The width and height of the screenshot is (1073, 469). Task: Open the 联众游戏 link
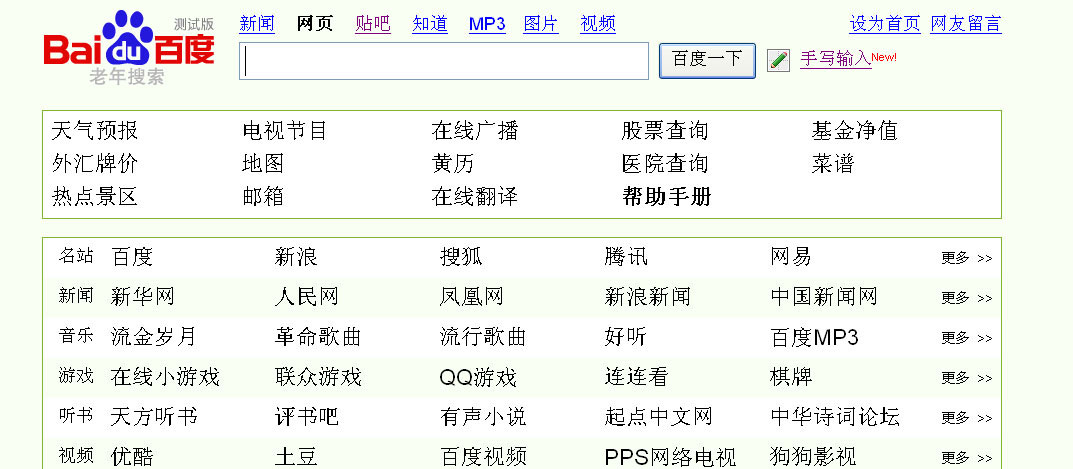(x=318, y=377)
